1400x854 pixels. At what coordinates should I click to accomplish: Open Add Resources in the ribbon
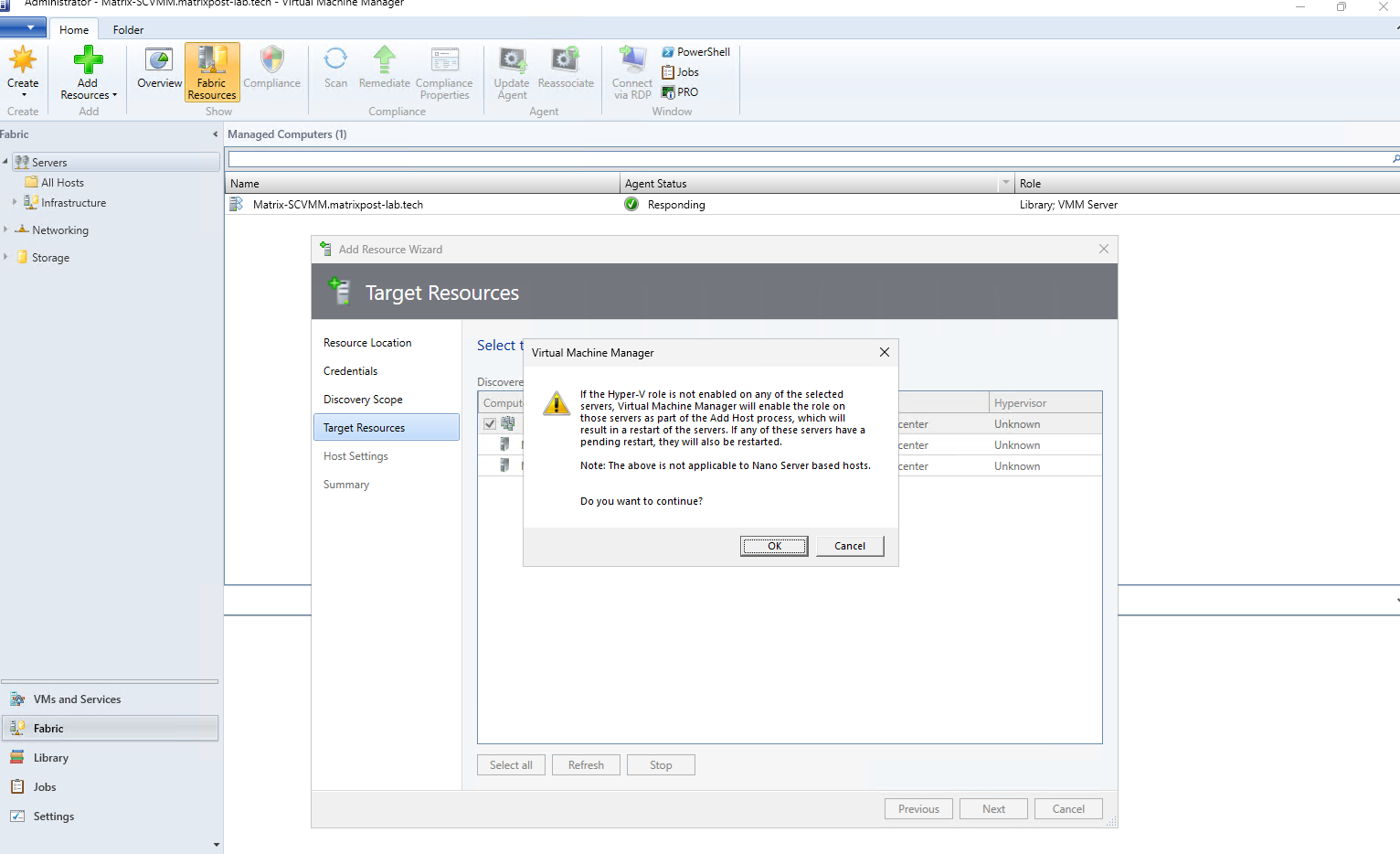89,72
